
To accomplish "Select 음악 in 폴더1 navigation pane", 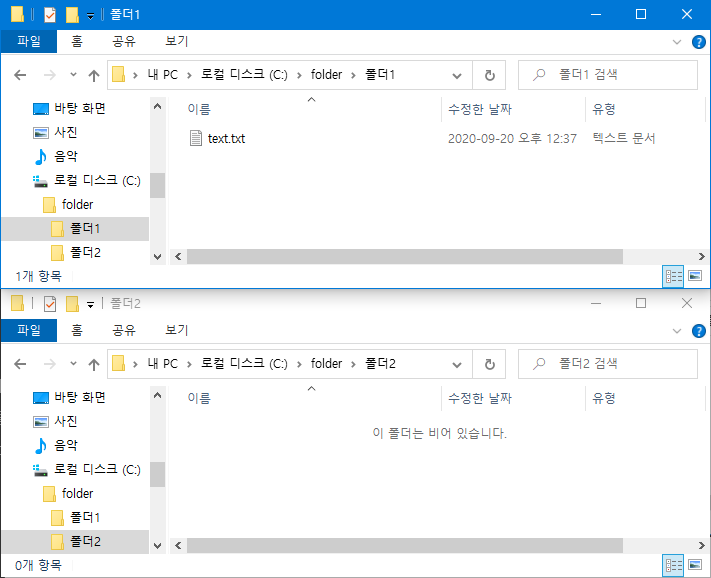I will coord(66,156).
